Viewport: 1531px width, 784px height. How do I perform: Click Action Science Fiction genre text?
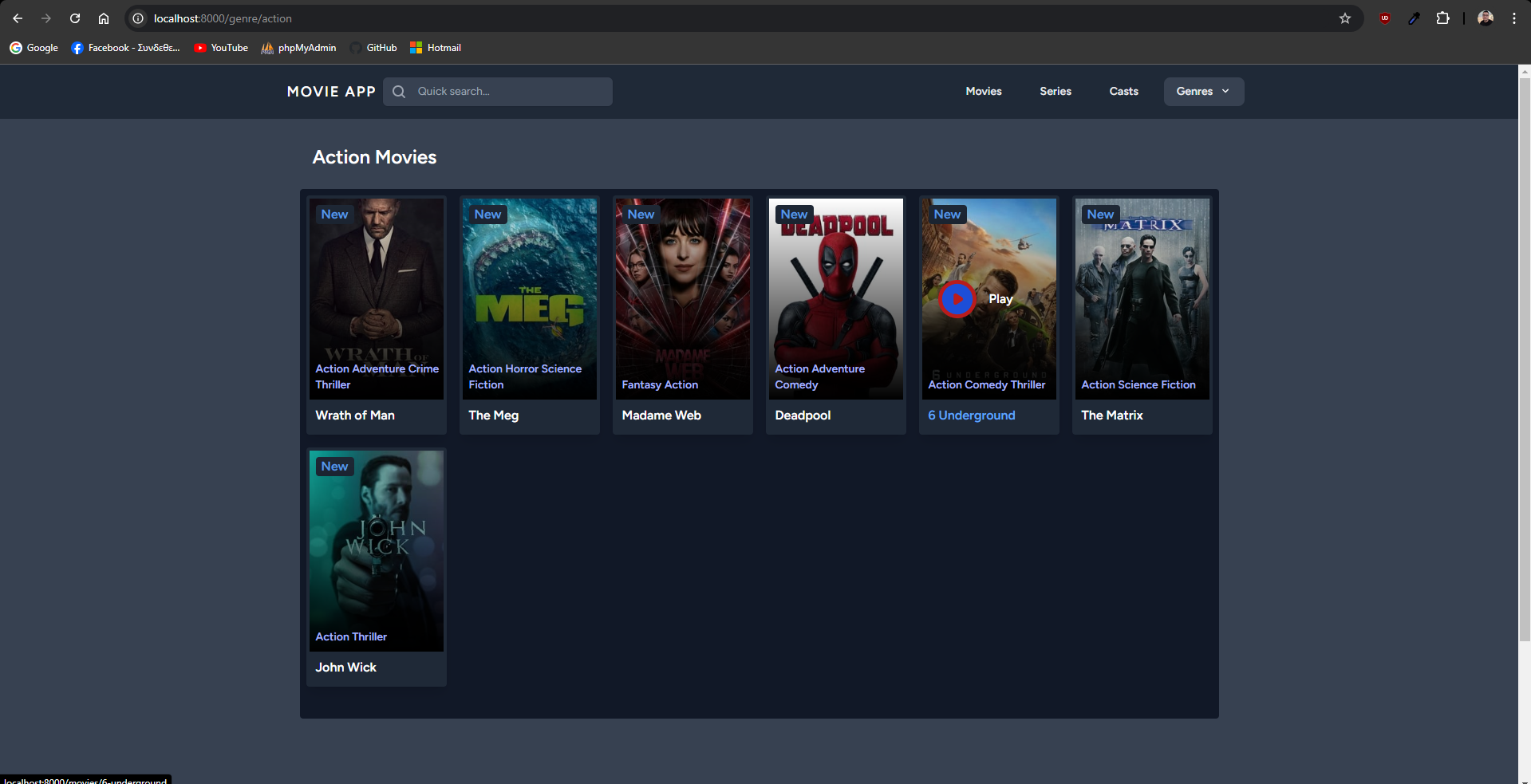point(1138,384)
